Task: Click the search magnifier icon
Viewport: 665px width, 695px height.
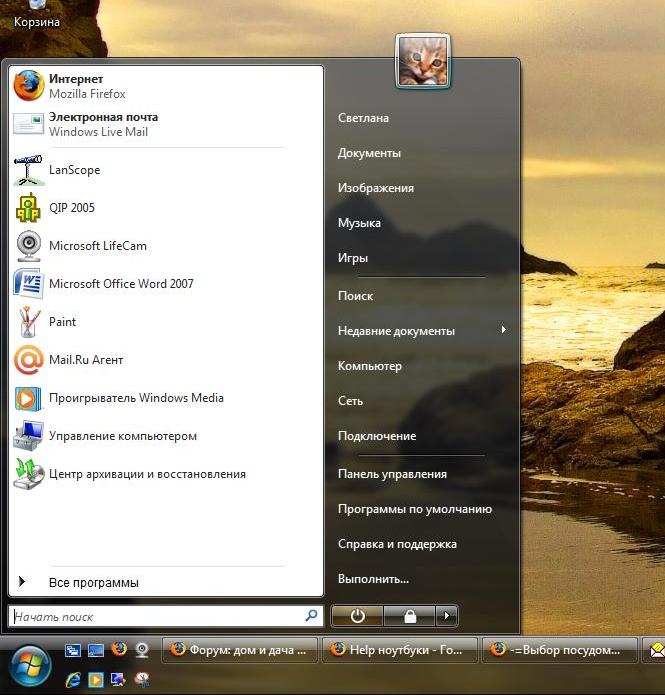Action: click(x=312, y=615)
